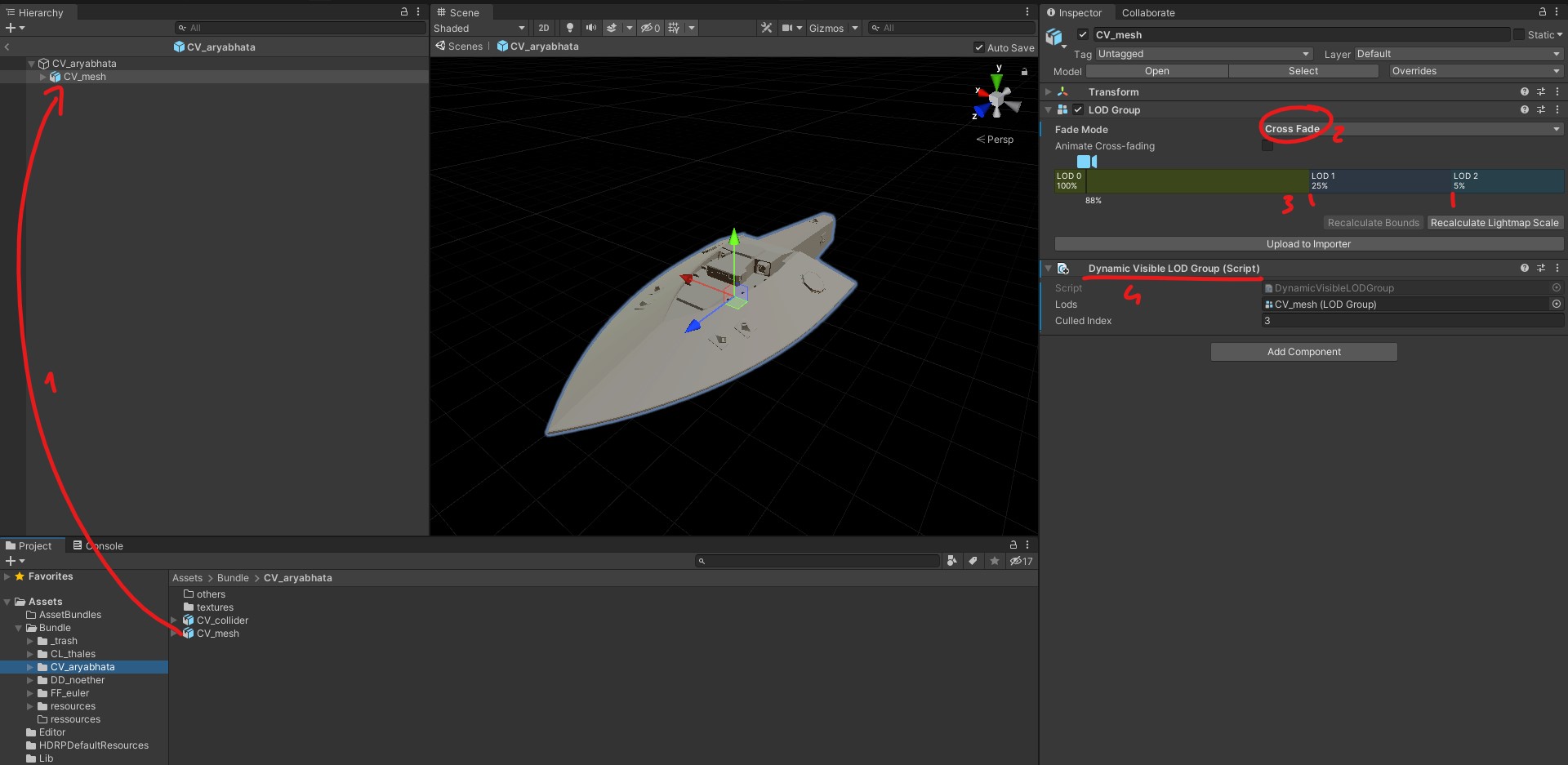Click Upload to Importer button
This screenshot has width=1568, height=765.
coord(1308,243)
